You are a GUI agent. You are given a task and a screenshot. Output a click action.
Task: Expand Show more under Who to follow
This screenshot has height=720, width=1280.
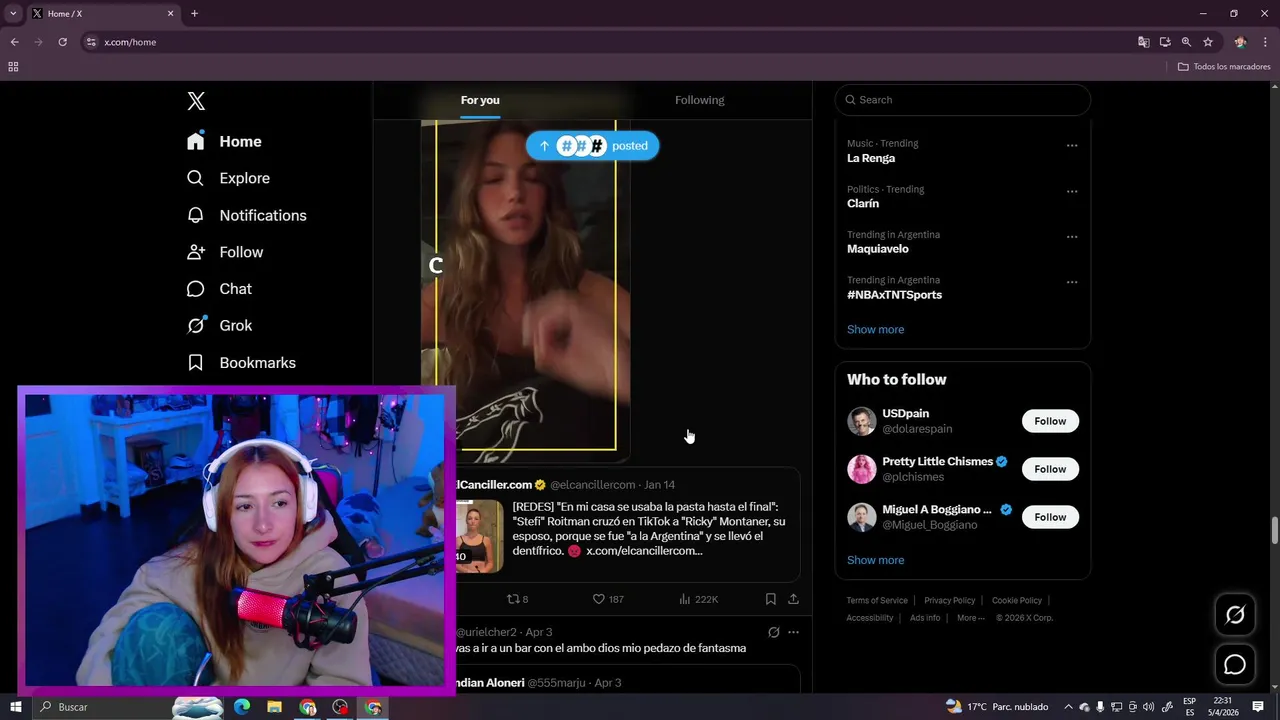[875, 560]
